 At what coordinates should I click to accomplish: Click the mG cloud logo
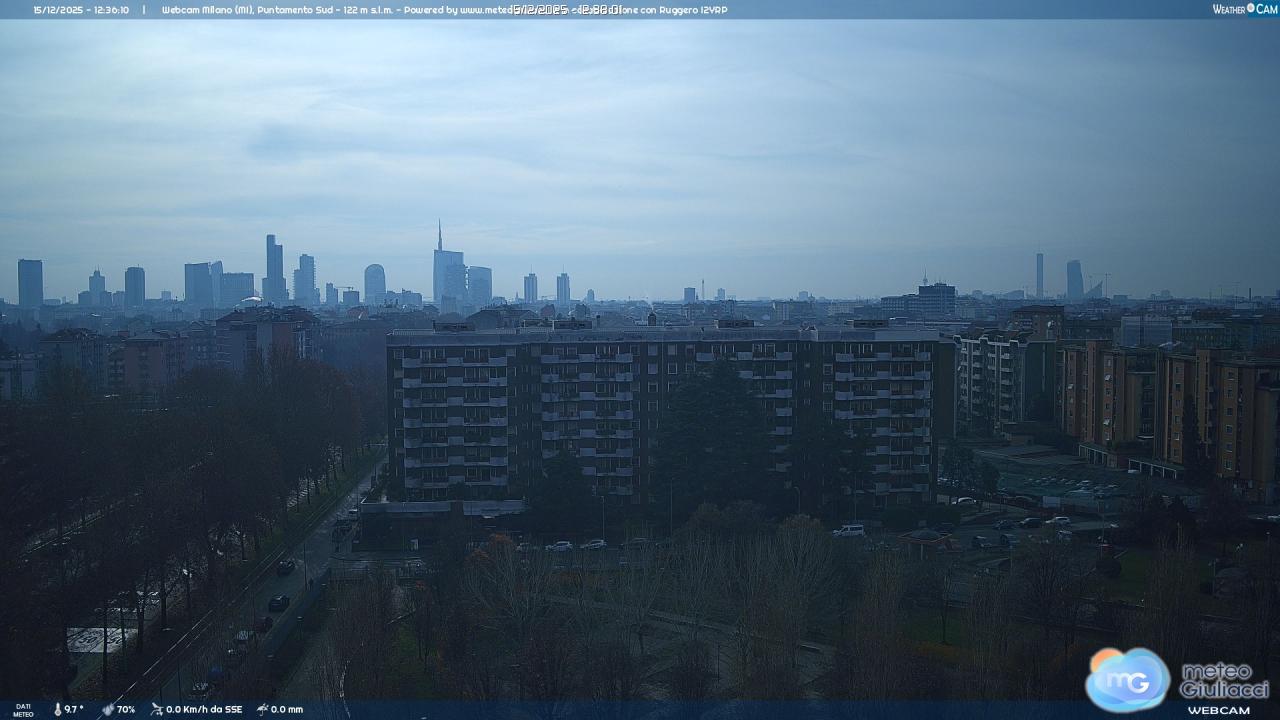point(1127,679)
